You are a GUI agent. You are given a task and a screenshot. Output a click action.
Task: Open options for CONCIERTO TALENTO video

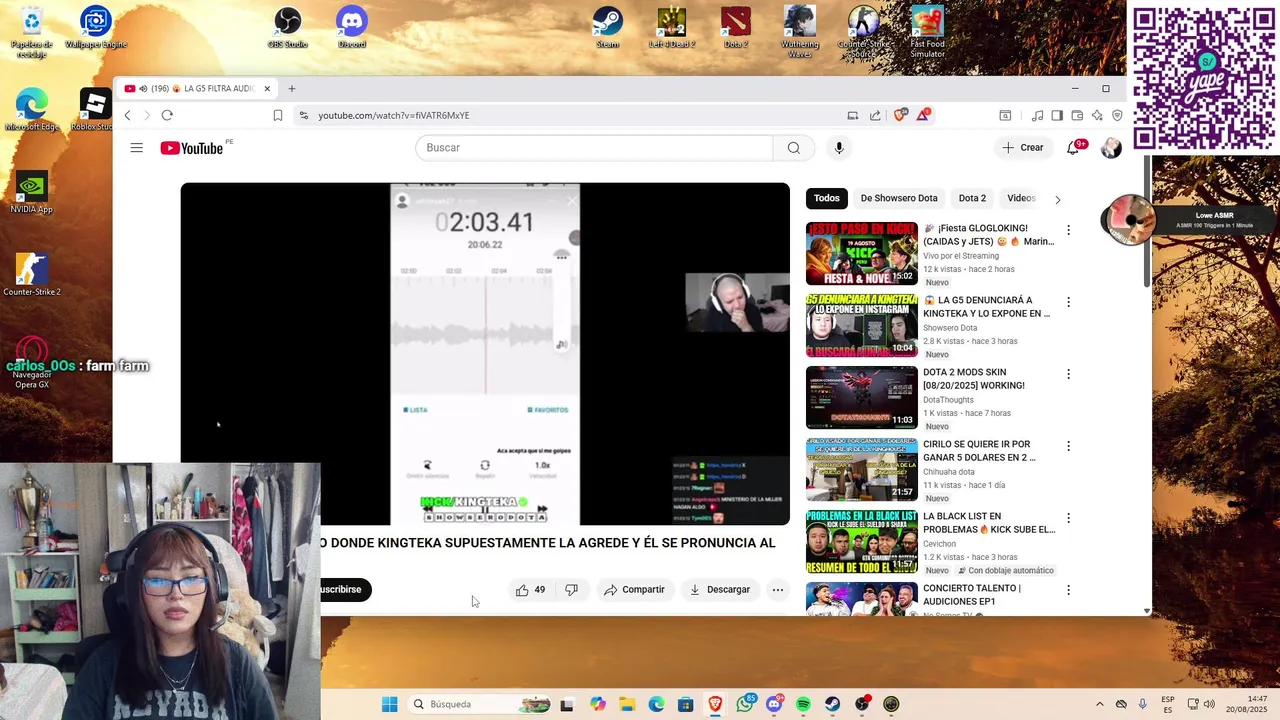[x=1068, y=590]
